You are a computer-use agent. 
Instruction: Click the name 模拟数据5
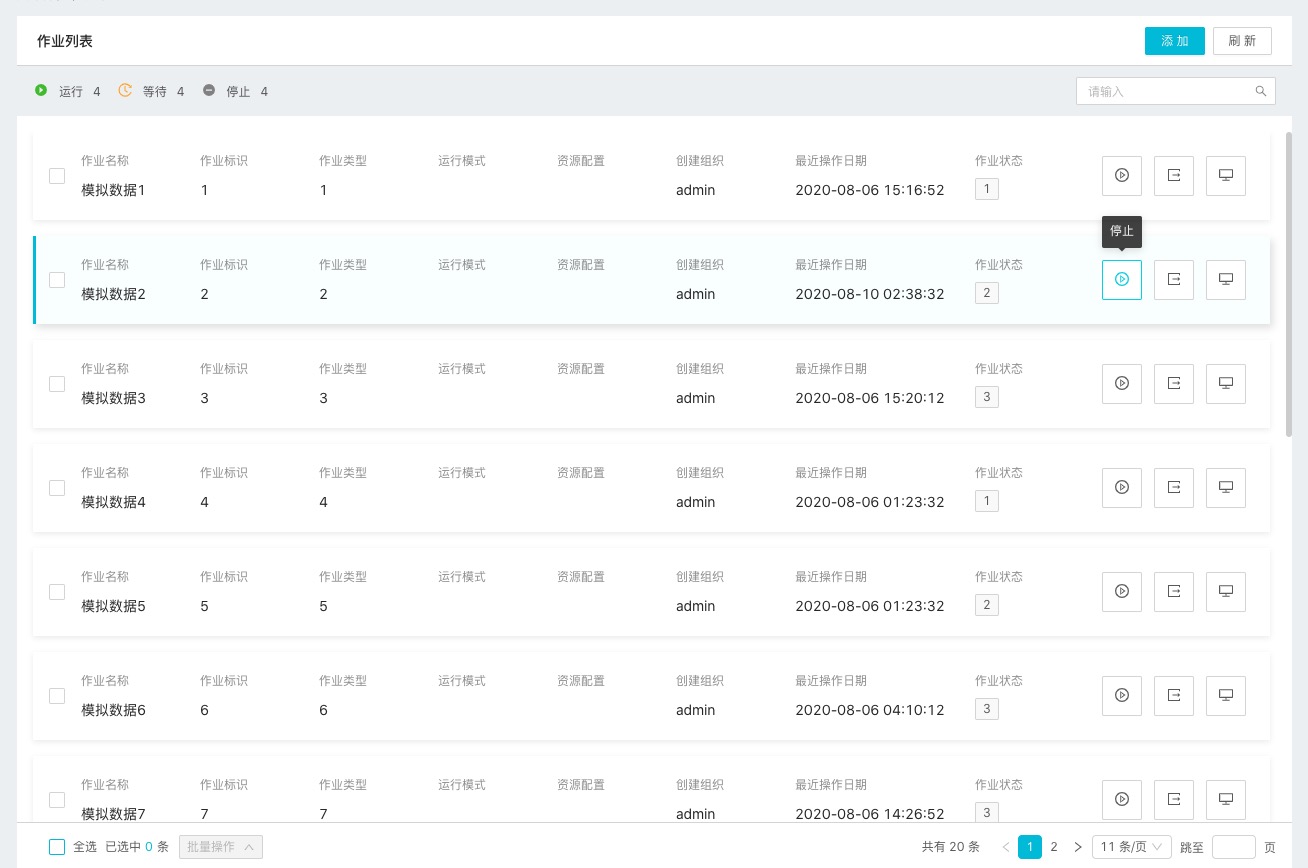[114, 606]
